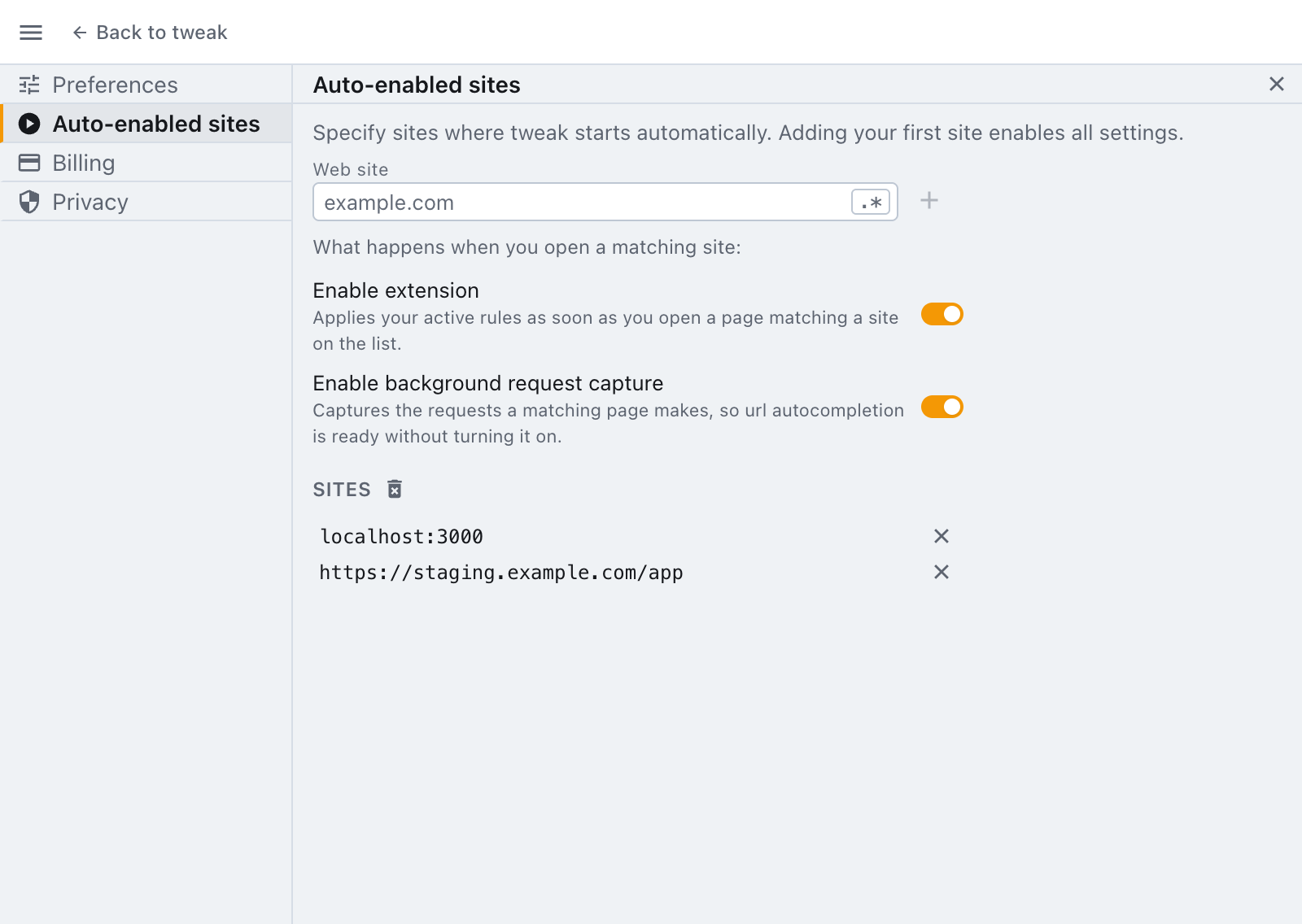The height and width of the screenshot is (924, 1302).
Task: Remove localhost:3000 from the sites list
Action: click(942, 536)
